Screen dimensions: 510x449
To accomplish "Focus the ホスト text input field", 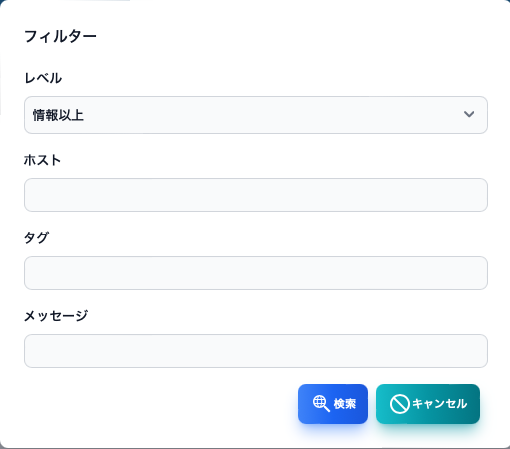I will tap(256, 195).
